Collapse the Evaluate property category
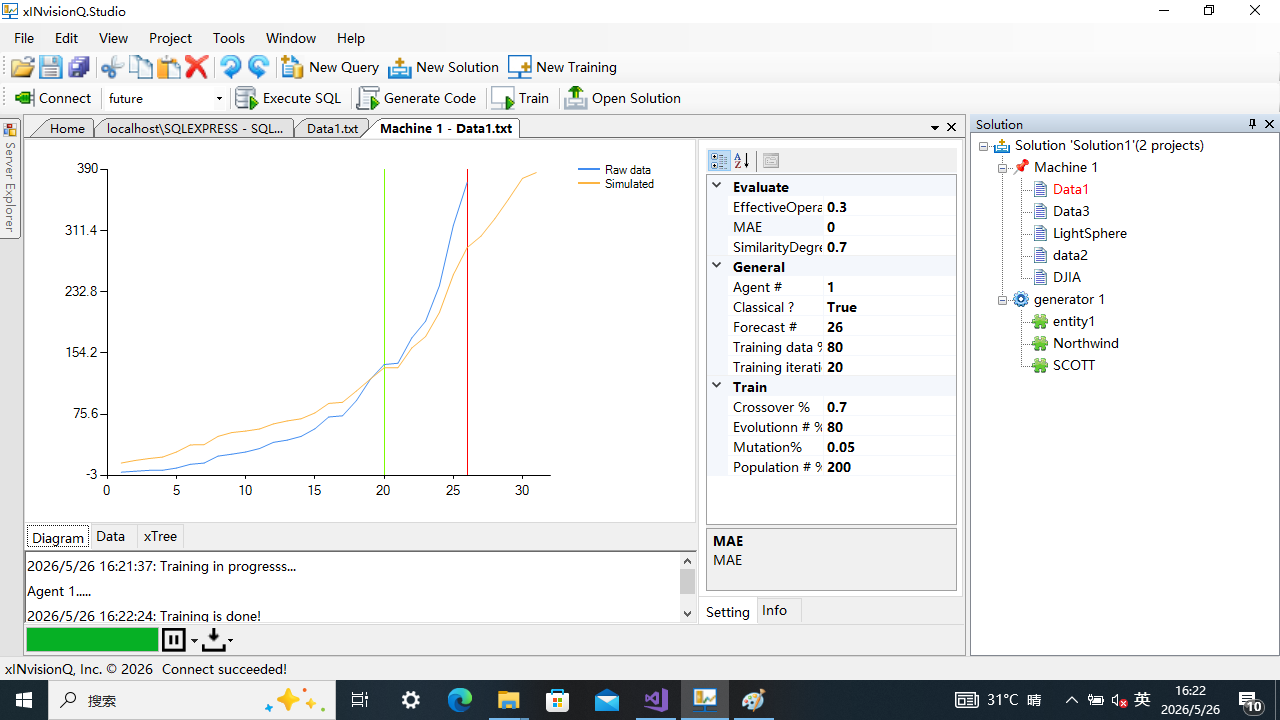The image size is (1280, 720). [716, 186]
